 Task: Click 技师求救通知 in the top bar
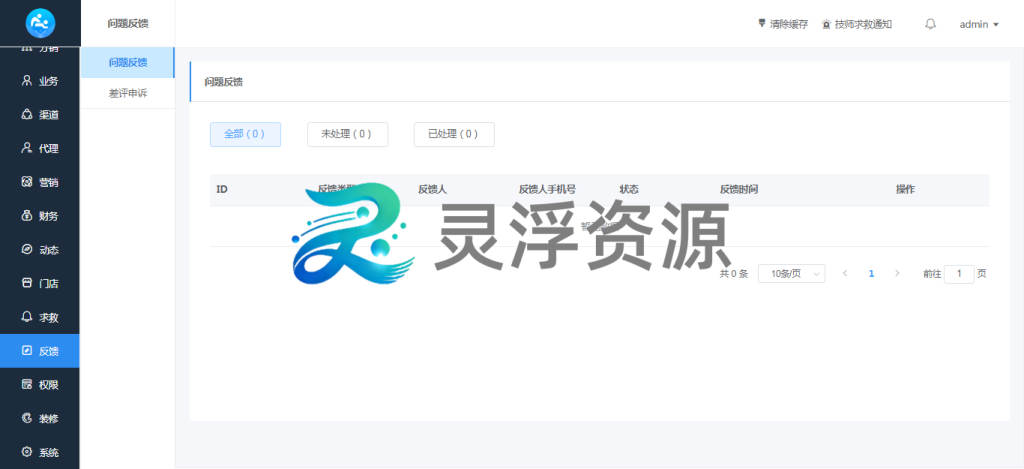857,24
